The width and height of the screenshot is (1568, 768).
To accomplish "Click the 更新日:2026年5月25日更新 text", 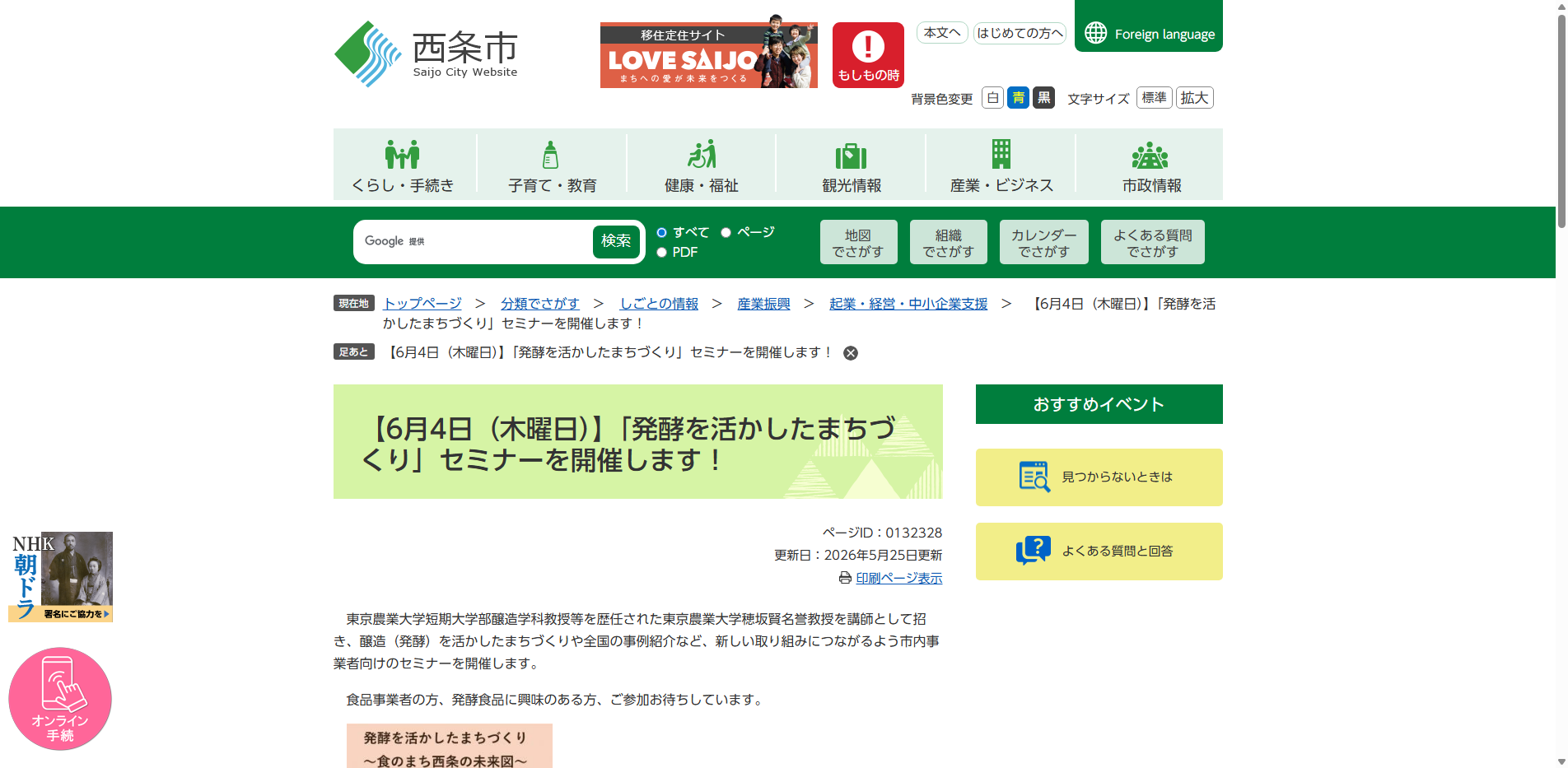I will pos(858,555).
